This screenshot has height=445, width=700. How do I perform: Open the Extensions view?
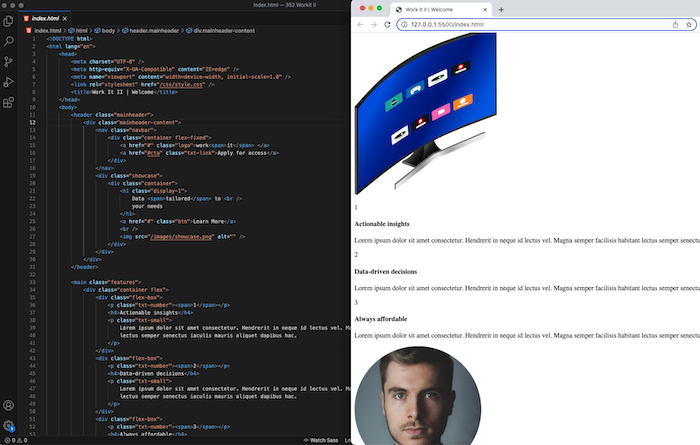click(8, 103)
